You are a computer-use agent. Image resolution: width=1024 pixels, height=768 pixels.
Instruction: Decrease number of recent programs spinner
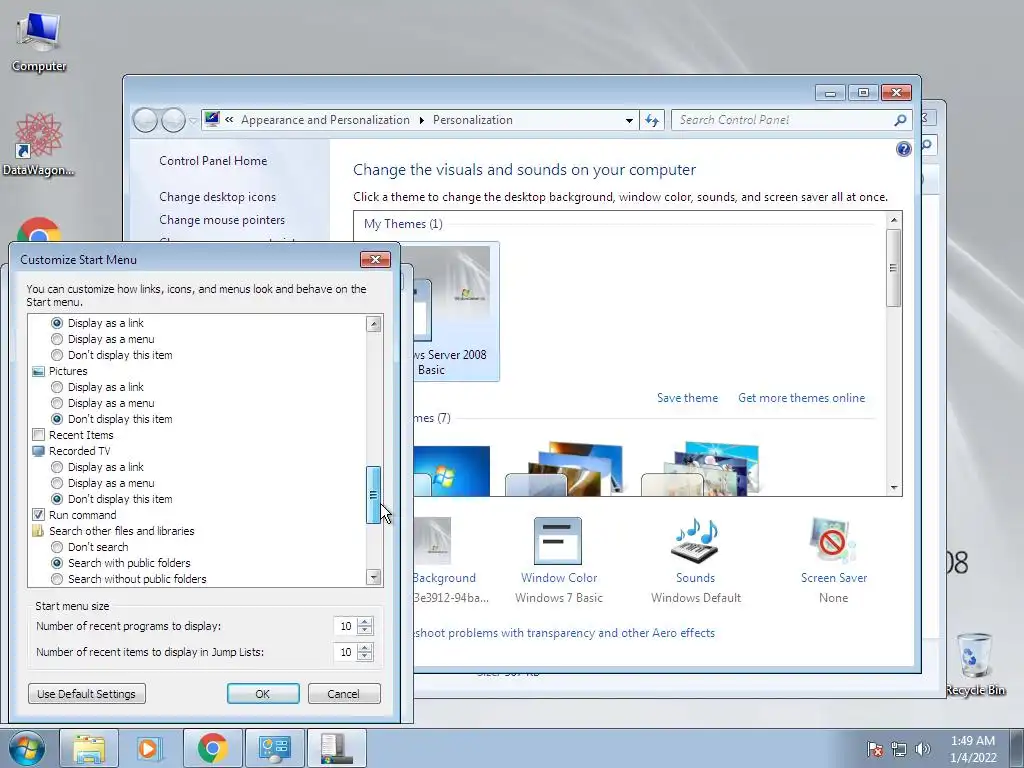pyautogui.click(x=365, y=630)
